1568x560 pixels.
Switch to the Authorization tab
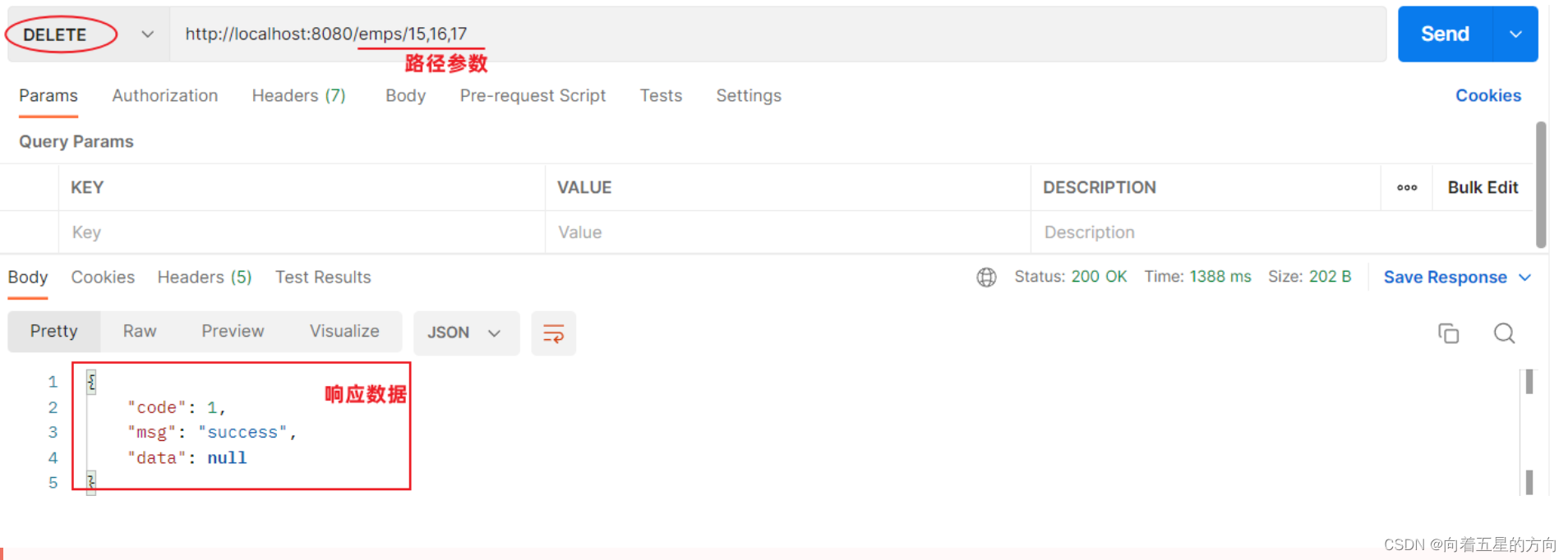click(165, 96)
